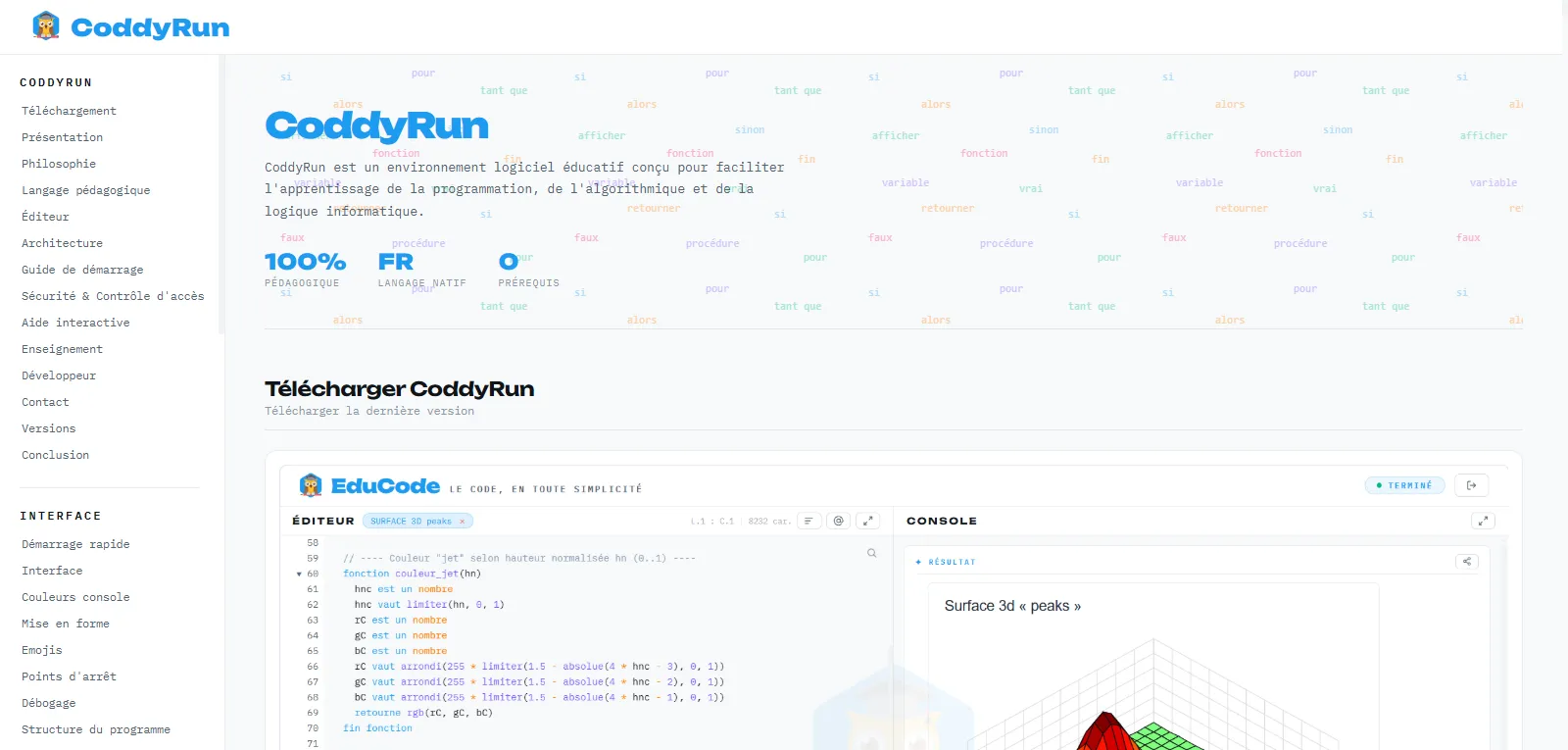The width and height of the screenshot is (1568, 750).
Task: Click the 3D surface plot in console
Action: pos(1153,694)
